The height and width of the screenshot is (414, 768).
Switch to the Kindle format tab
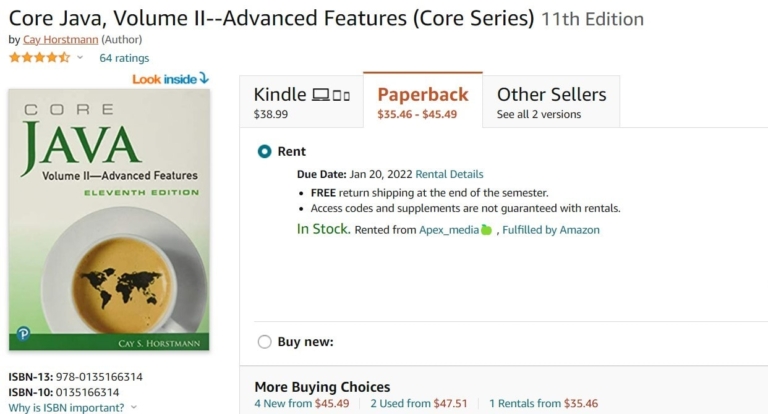(301, 102)
